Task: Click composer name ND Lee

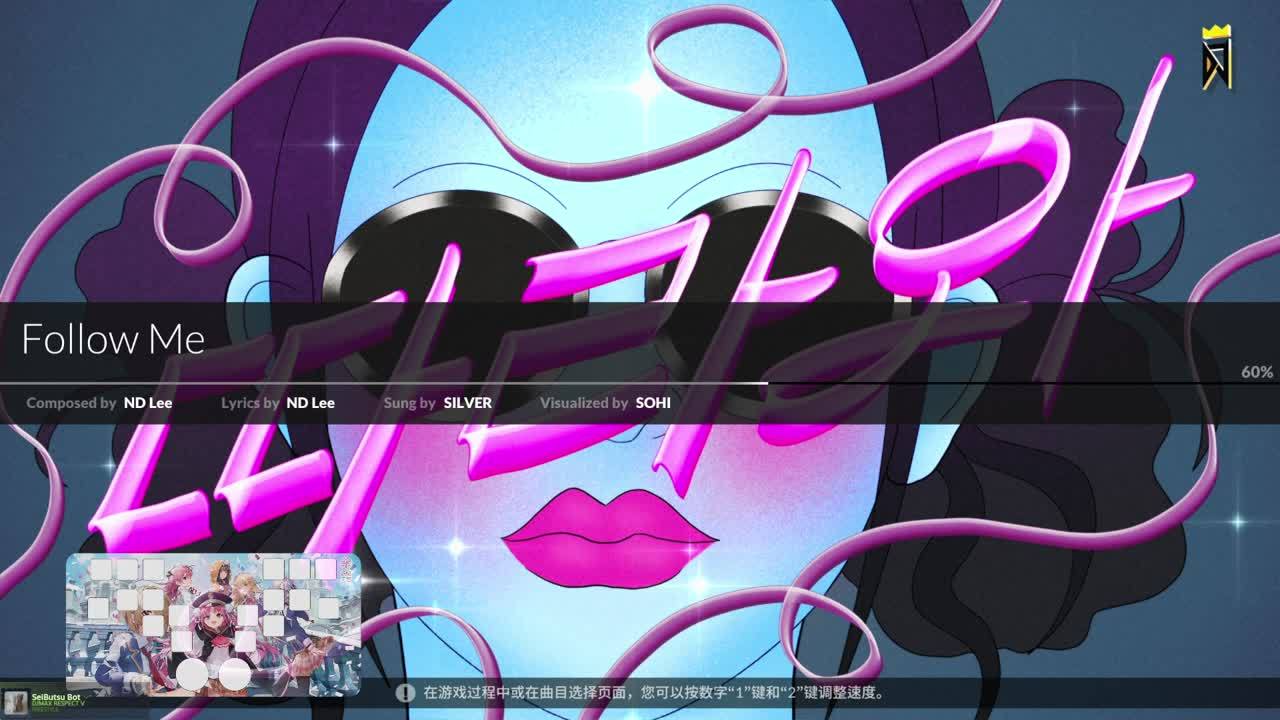Action: click(x=148, y=403)
